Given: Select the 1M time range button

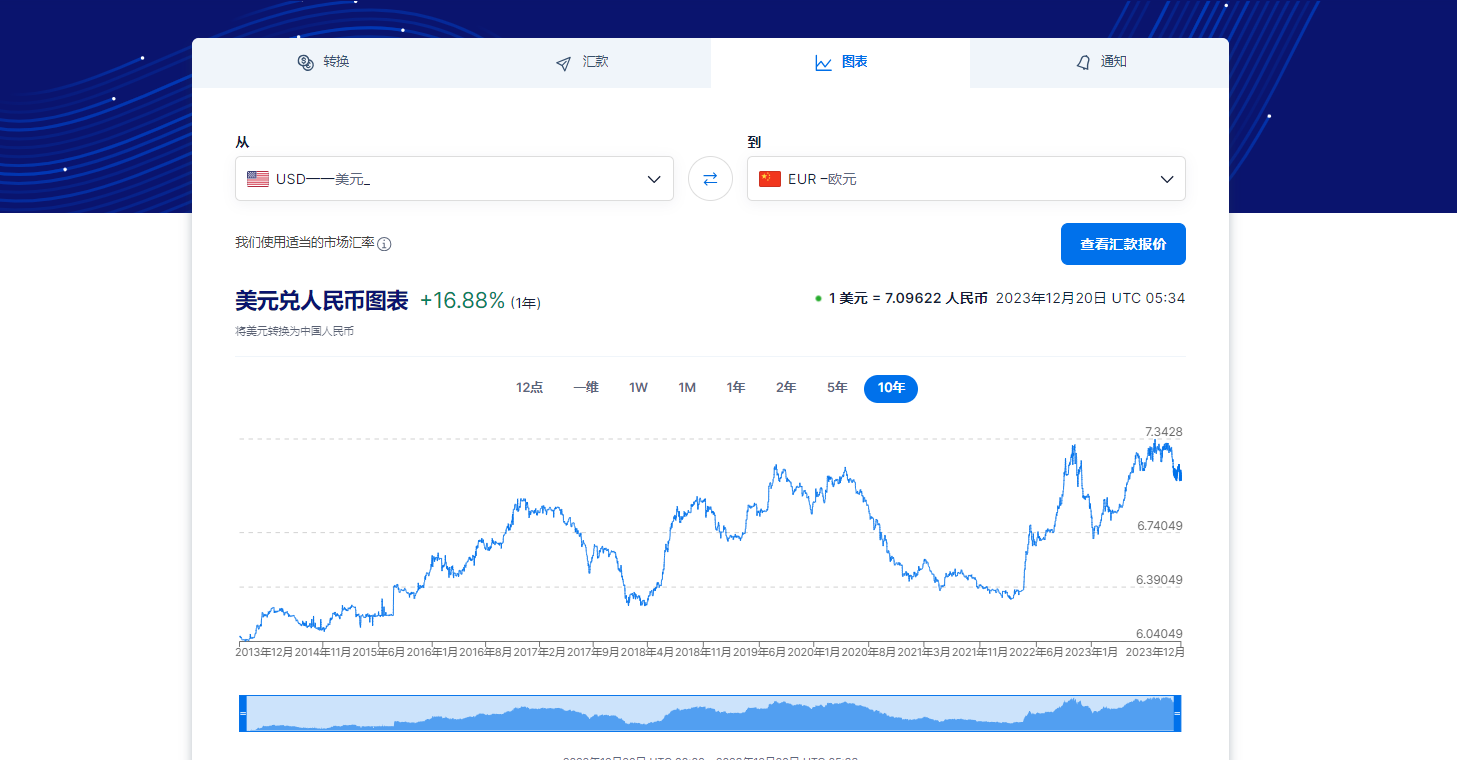Looking at the screenshot, I should pos(687,388).
